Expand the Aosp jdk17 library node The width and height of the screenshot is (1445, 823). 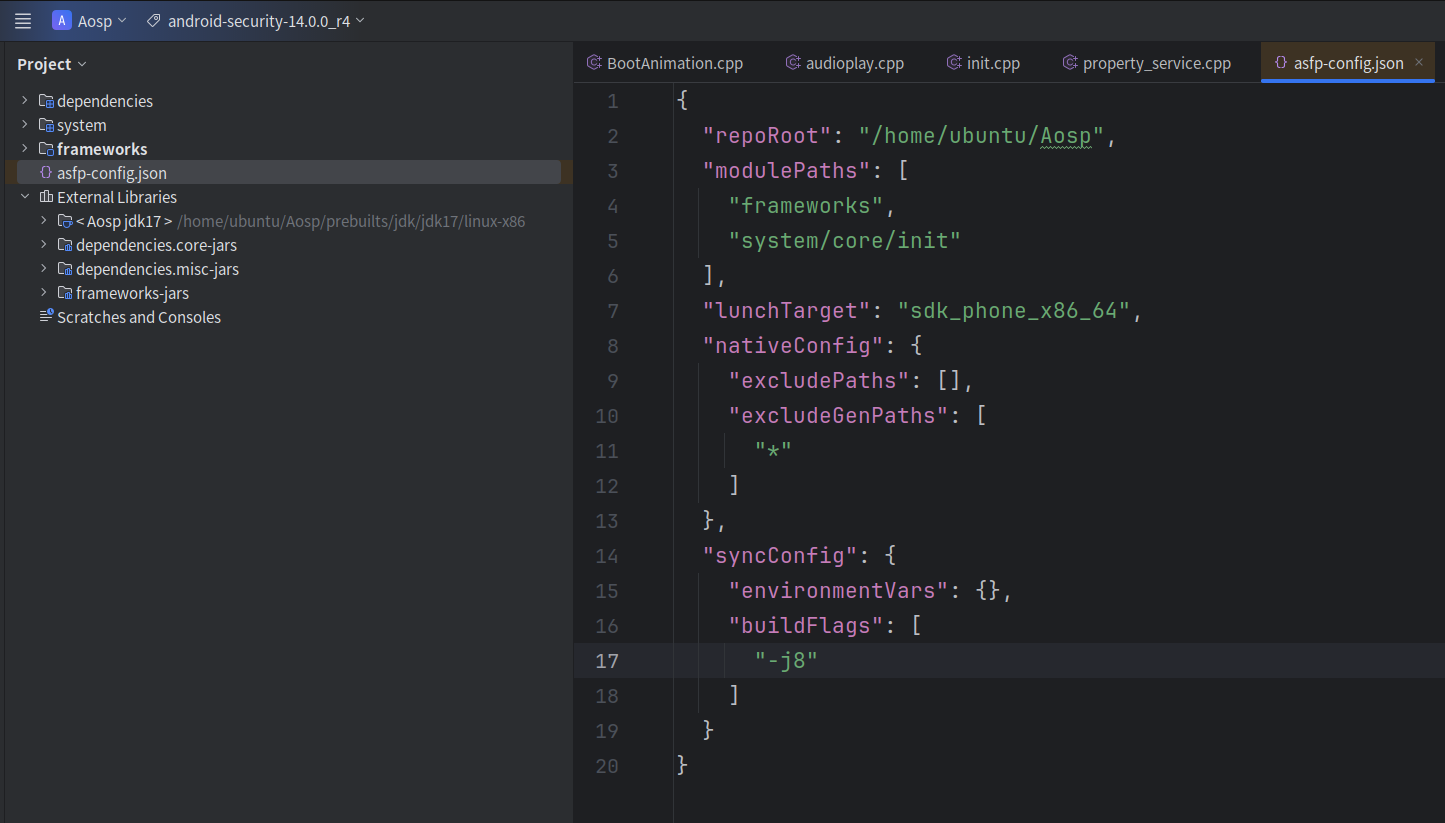(x=42, y=221)
